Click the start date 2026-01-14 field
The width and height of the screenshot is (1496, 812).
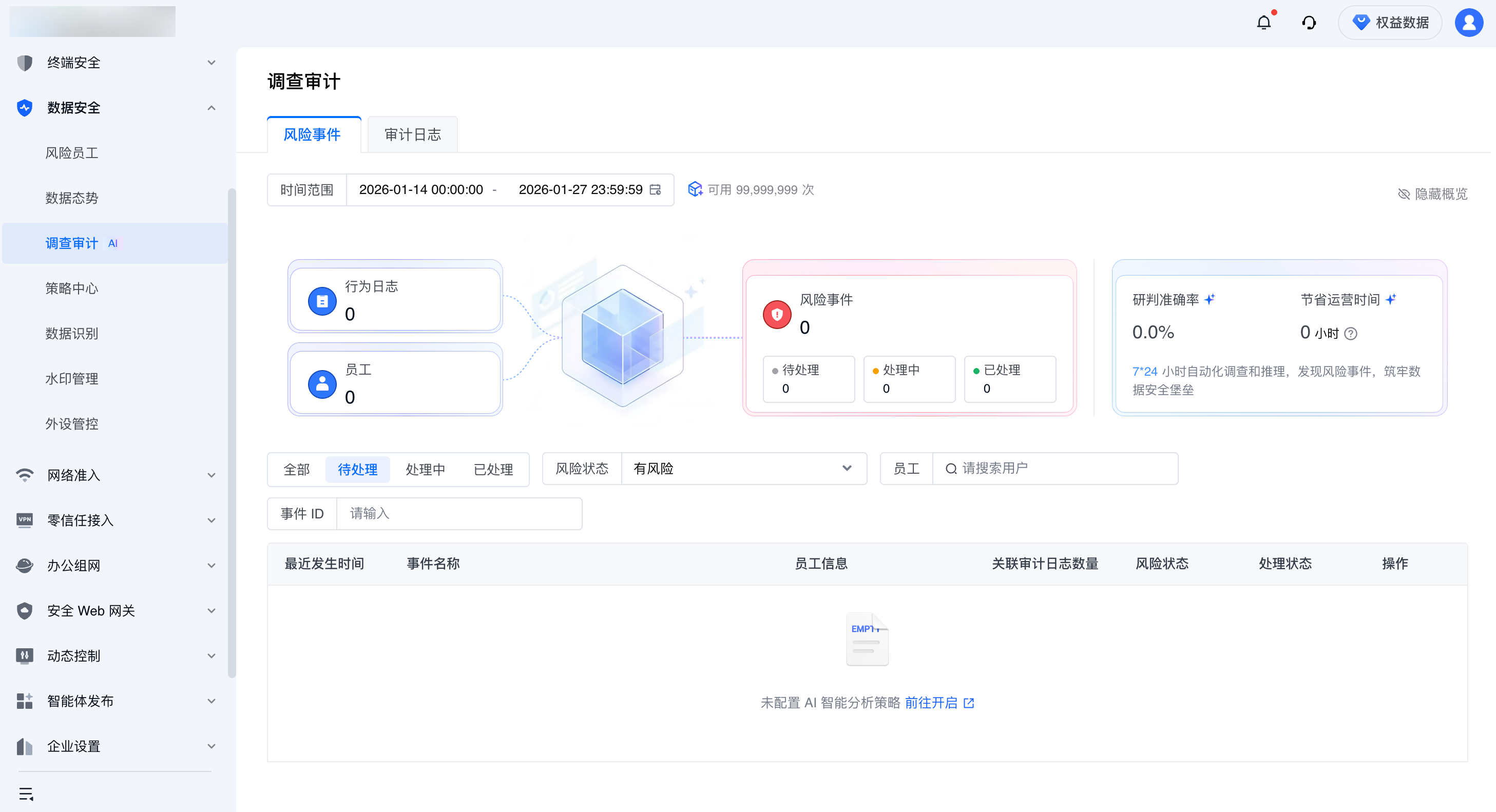(421, 190)
